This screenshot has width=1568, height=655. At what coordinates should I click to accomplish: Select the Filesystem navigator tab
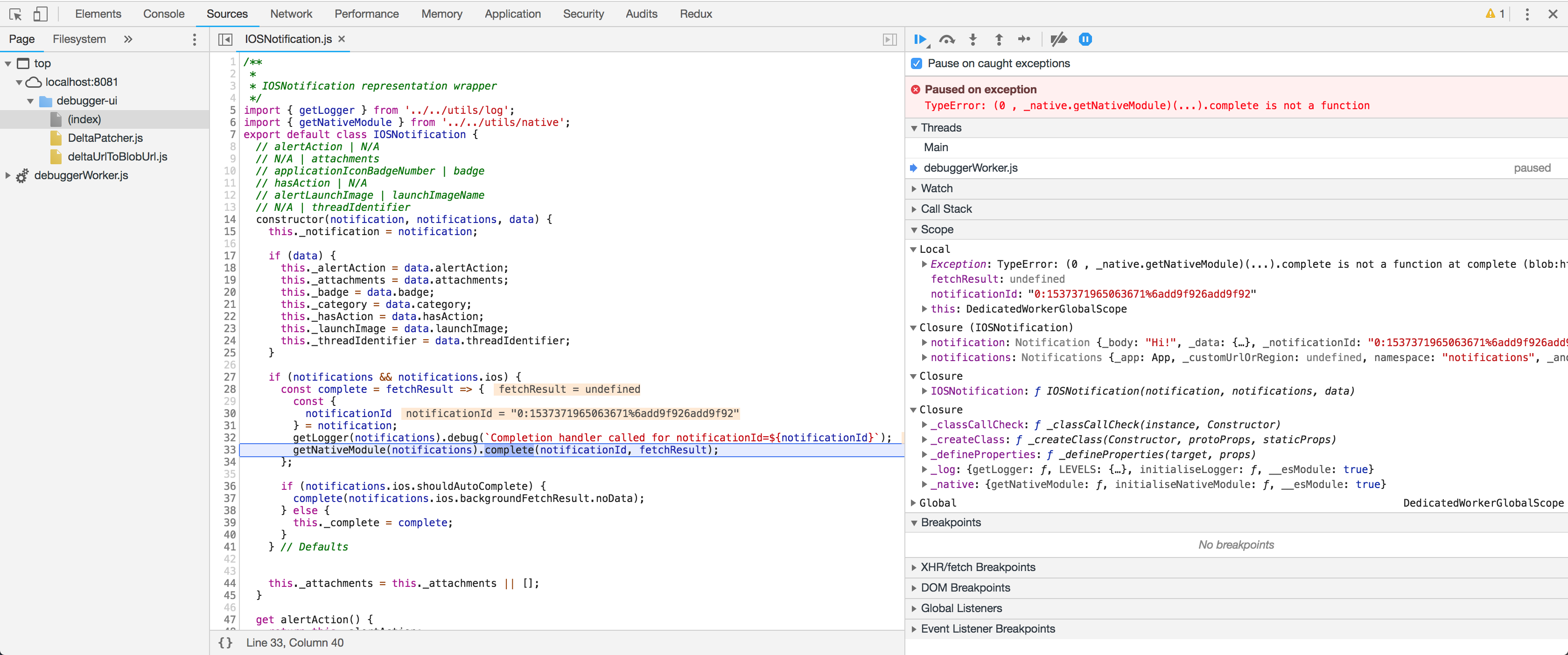[x=79, y=40]
